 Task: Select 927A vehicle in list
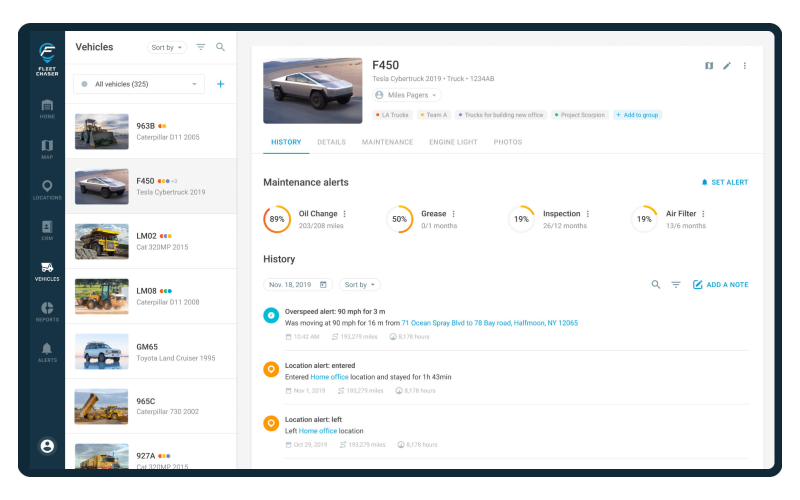click(x=151, y=453)
